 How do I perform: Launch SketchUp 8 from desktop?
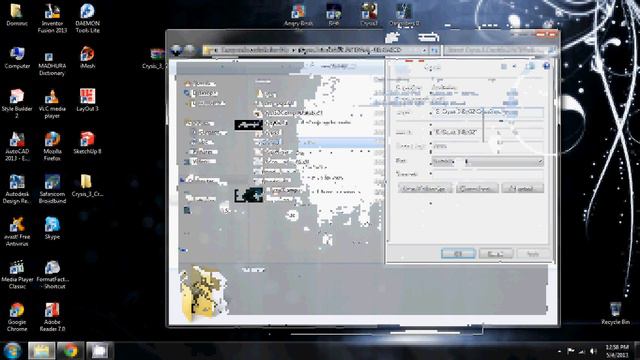click(87, 143)
